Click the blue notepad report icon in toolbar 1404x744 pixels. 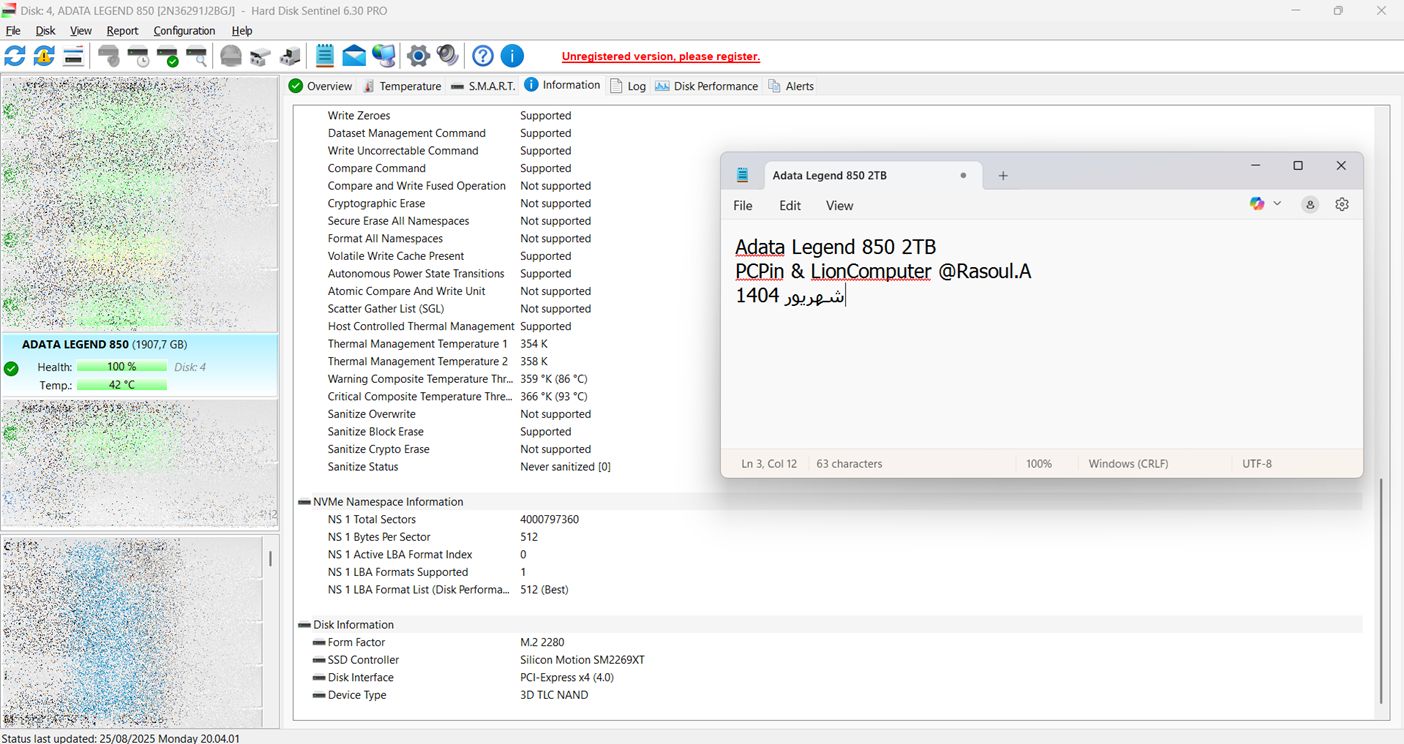325,56
